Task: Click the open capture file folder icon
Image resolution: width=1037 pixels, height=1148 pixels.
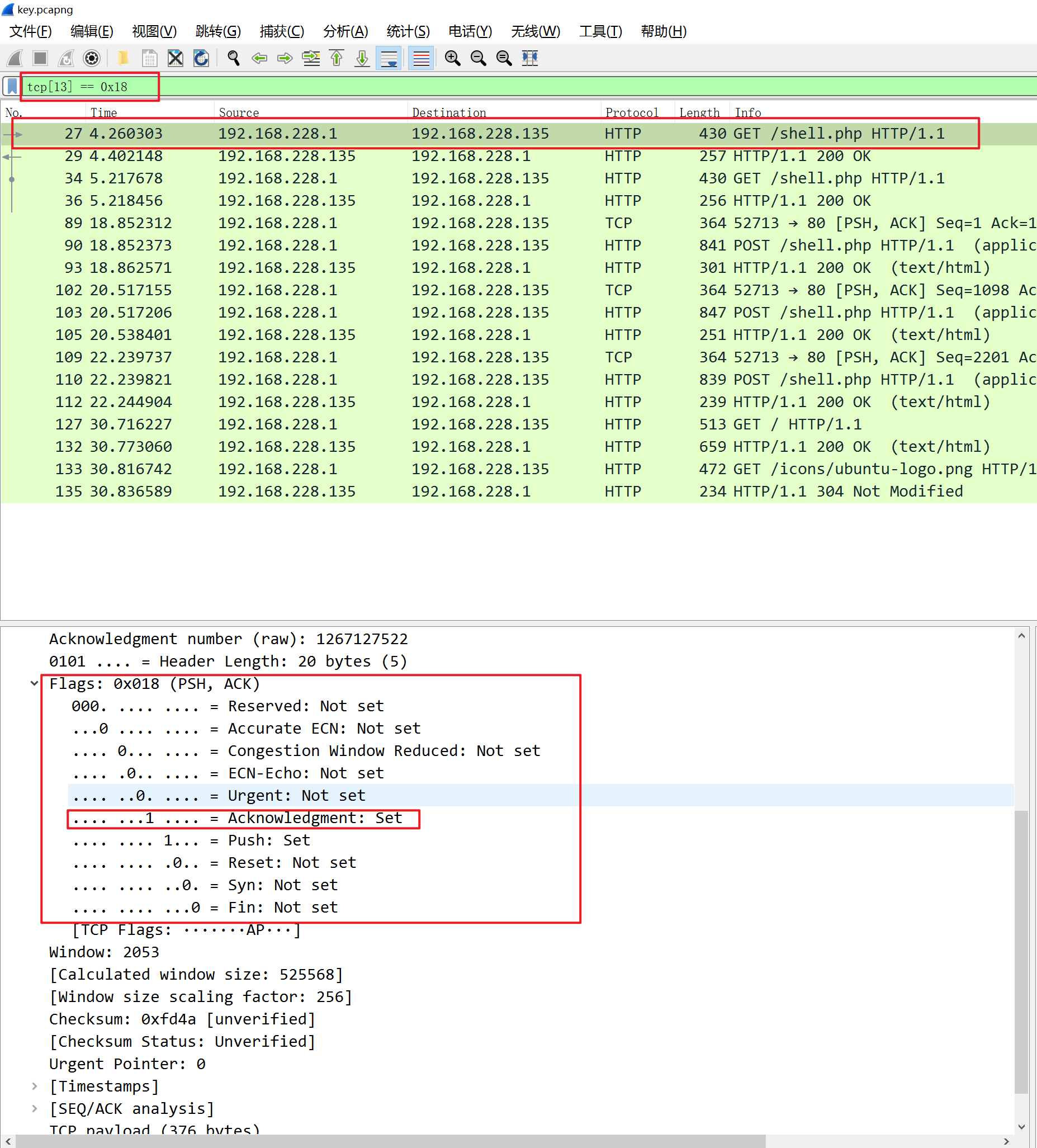Action: click(122, 58)
